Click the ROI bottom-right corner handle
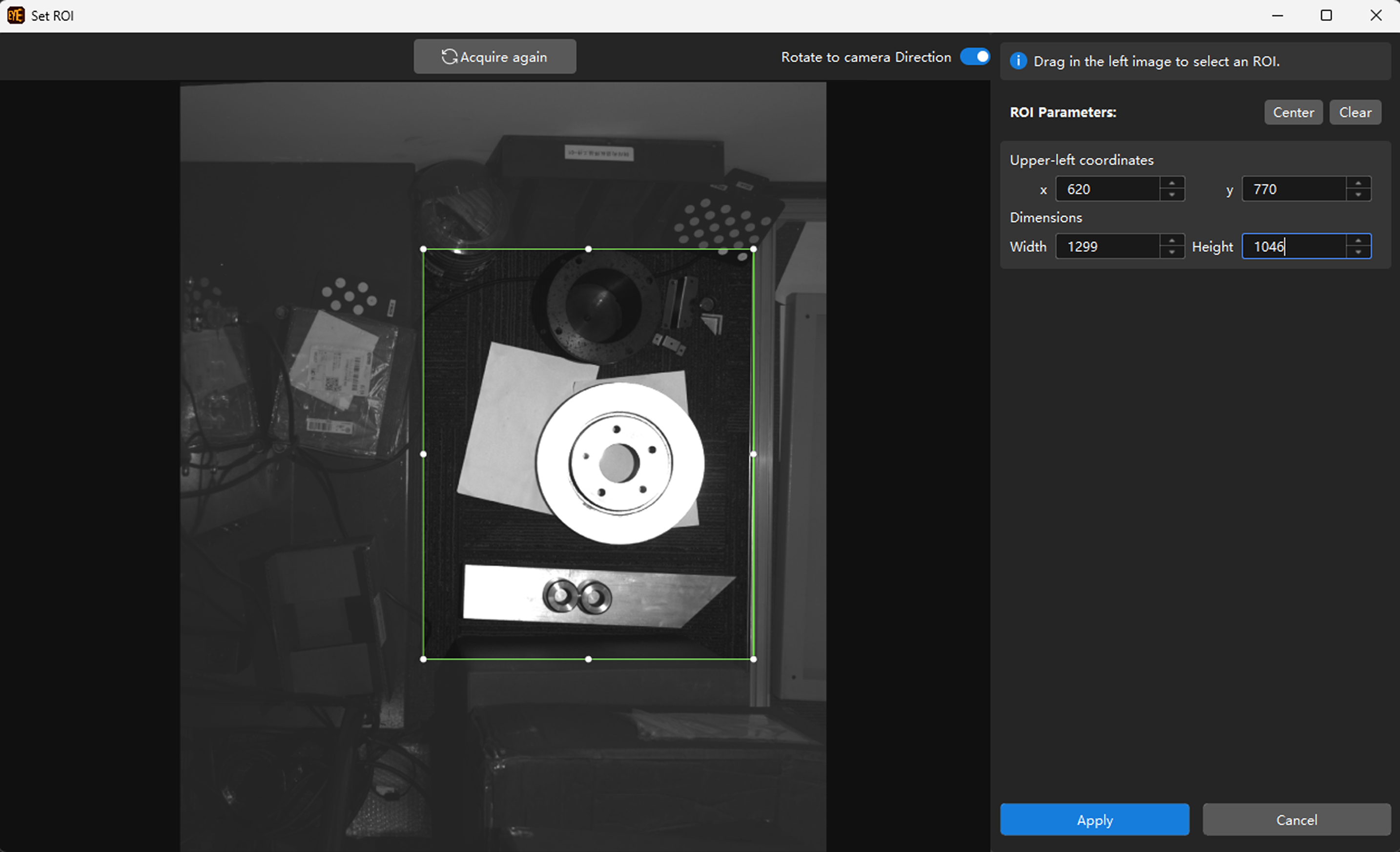The width and height of the screenshot is (1400, 852). (x=753, y=659)
